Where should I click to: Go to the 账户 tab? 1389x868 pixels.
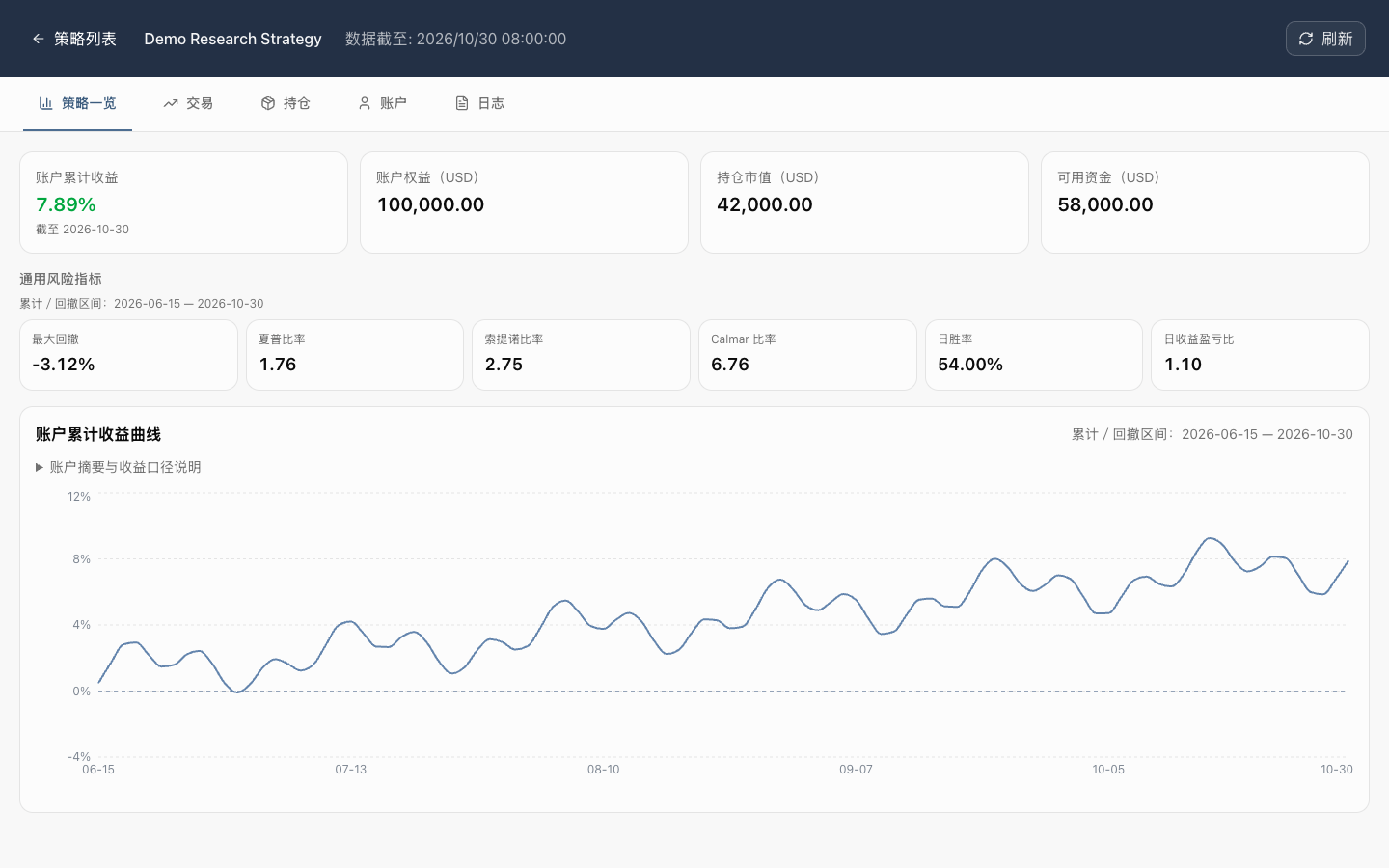point(382,103)
